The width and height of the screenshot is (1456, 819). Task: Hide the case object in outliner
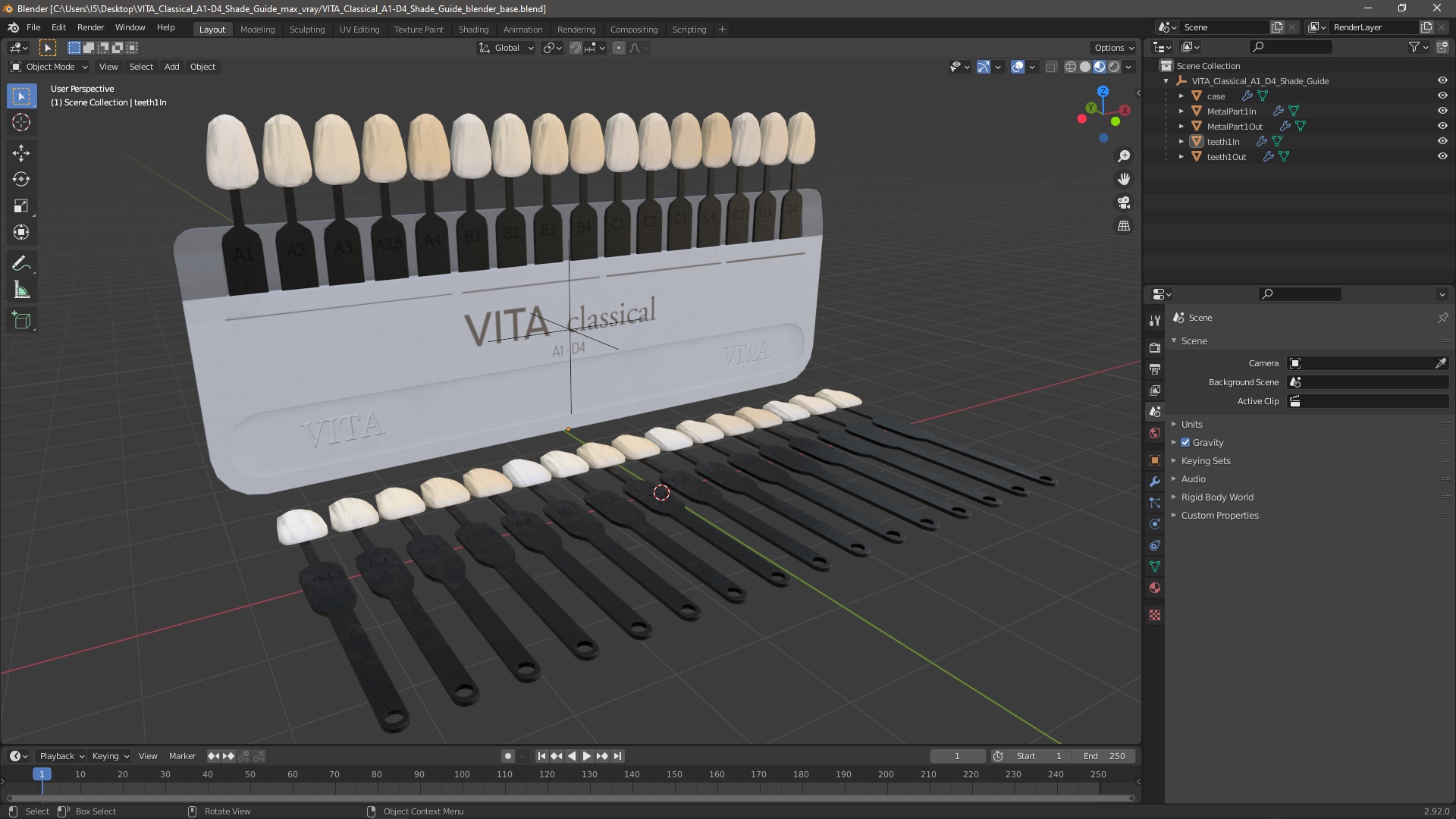tap(1442, 96)
